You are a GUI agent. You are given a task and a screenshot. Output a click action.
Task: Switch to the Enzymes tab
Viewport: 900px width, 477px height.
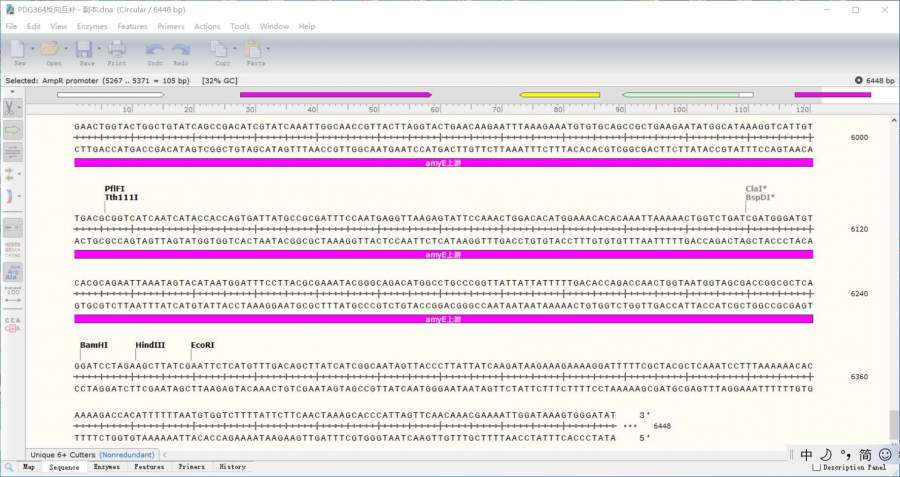(107, 467)
